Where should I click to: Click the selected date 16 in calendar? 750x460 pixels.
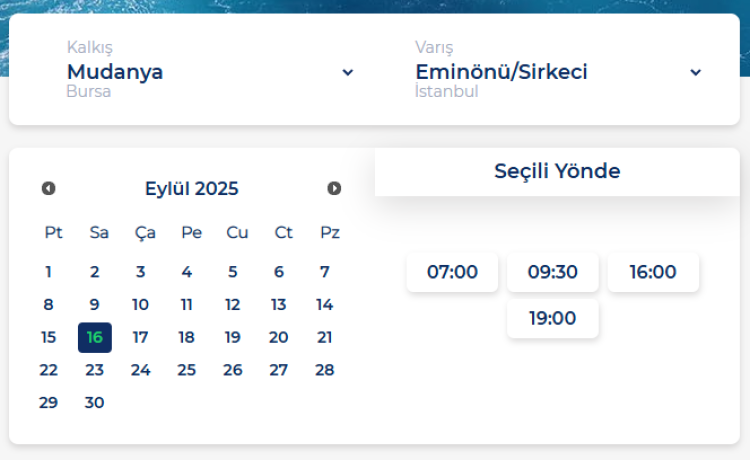(x=95, y=337)
